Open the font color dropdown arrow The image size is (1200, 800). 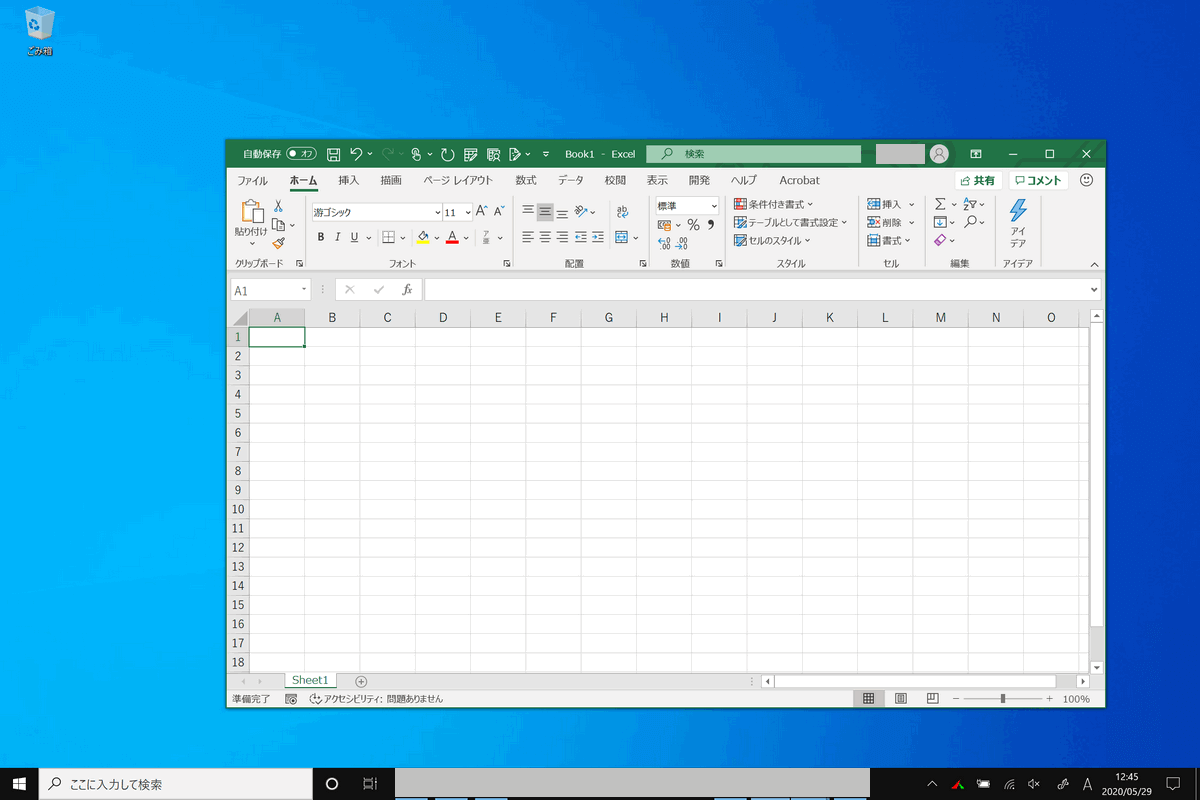[466, 238]
